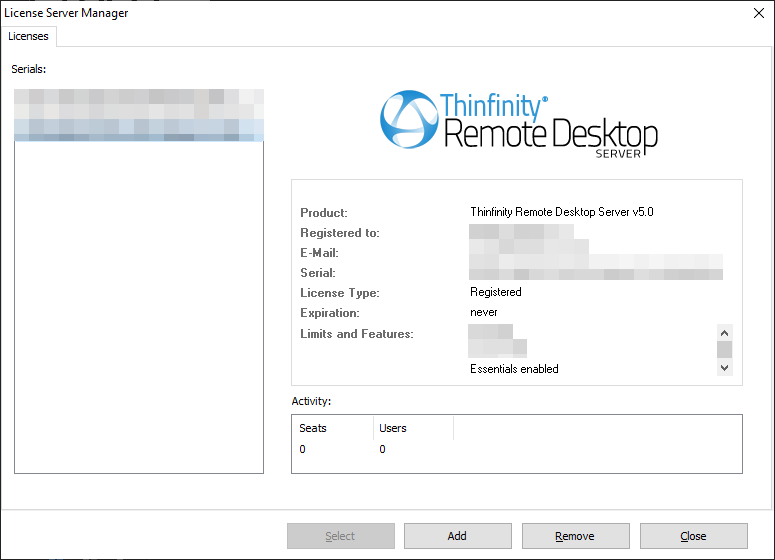Close the License Server Manager dialog
The image size is (775, 560).
[x=693, y=536]
